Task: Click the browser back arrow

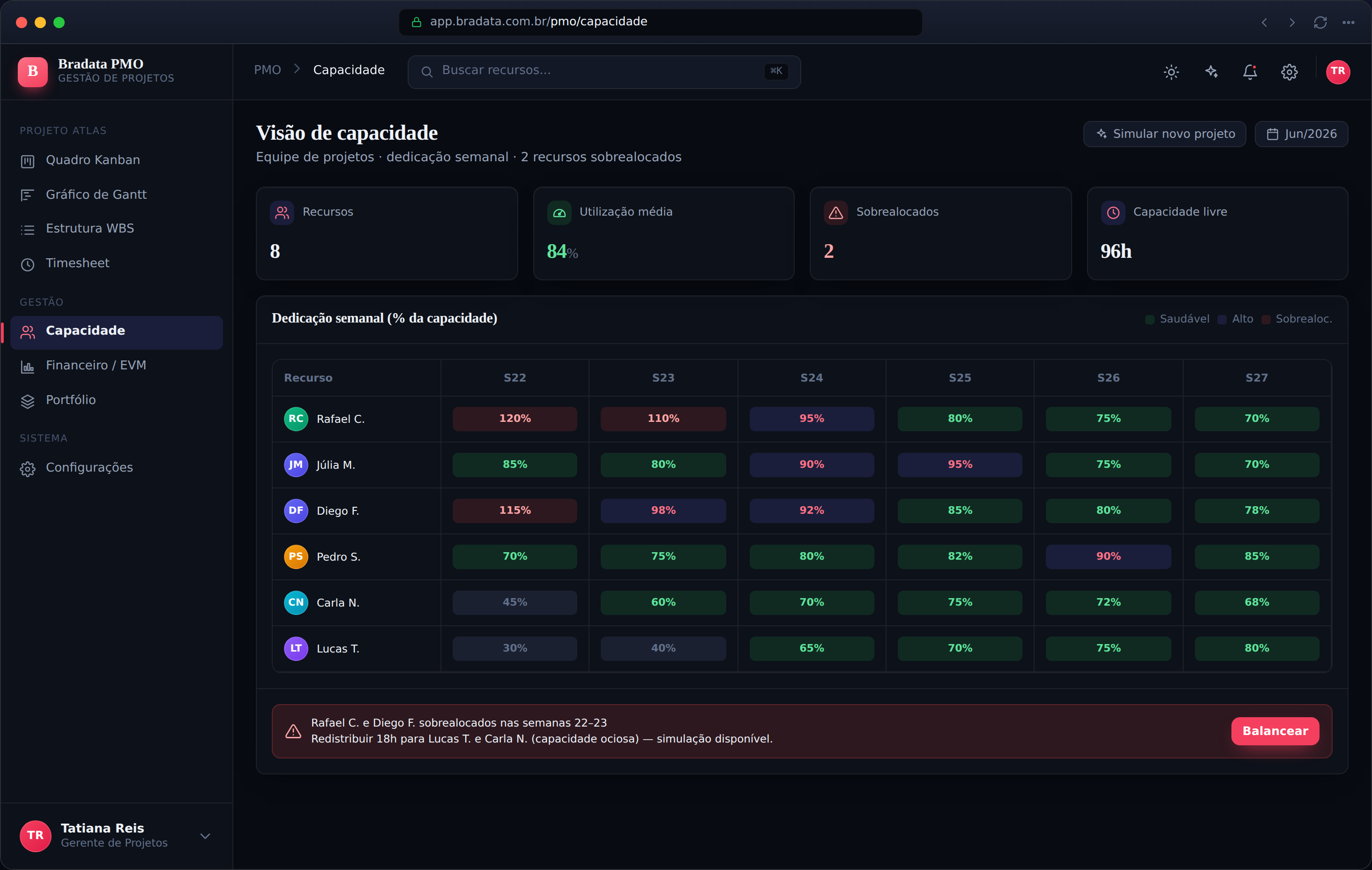Action: [x=1264, y=23]
